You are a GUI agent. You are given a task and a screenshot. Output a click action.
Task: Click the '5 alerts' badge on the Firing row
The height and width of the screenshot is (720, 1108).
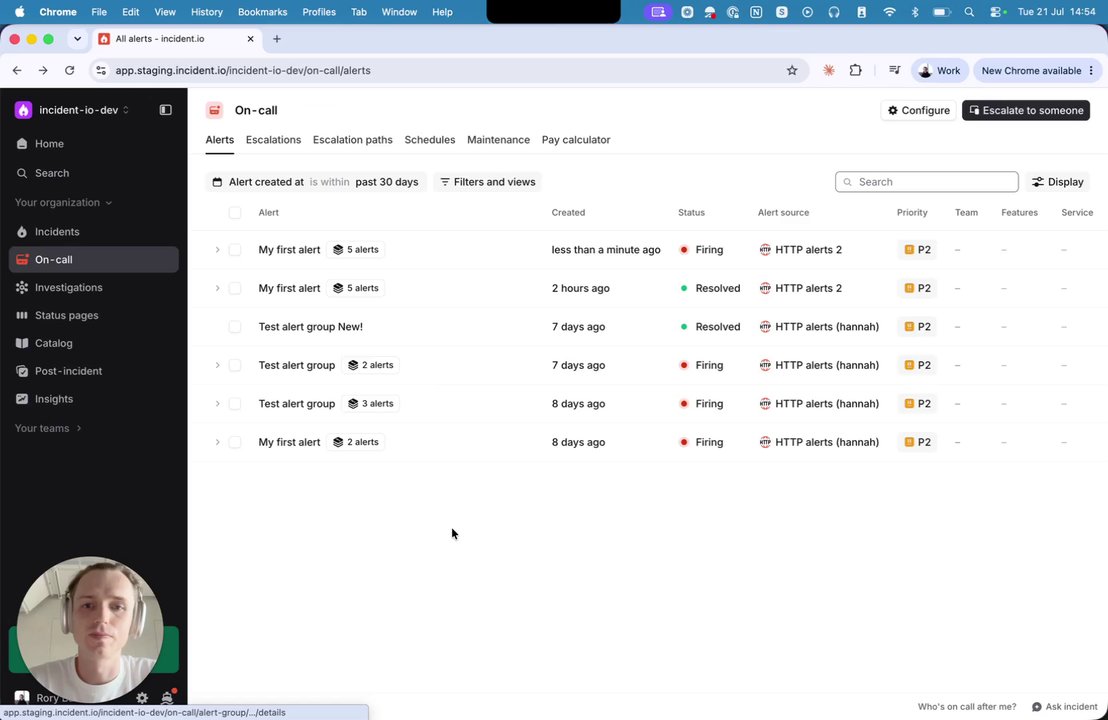pyautogui.click(x=355, y=250)
